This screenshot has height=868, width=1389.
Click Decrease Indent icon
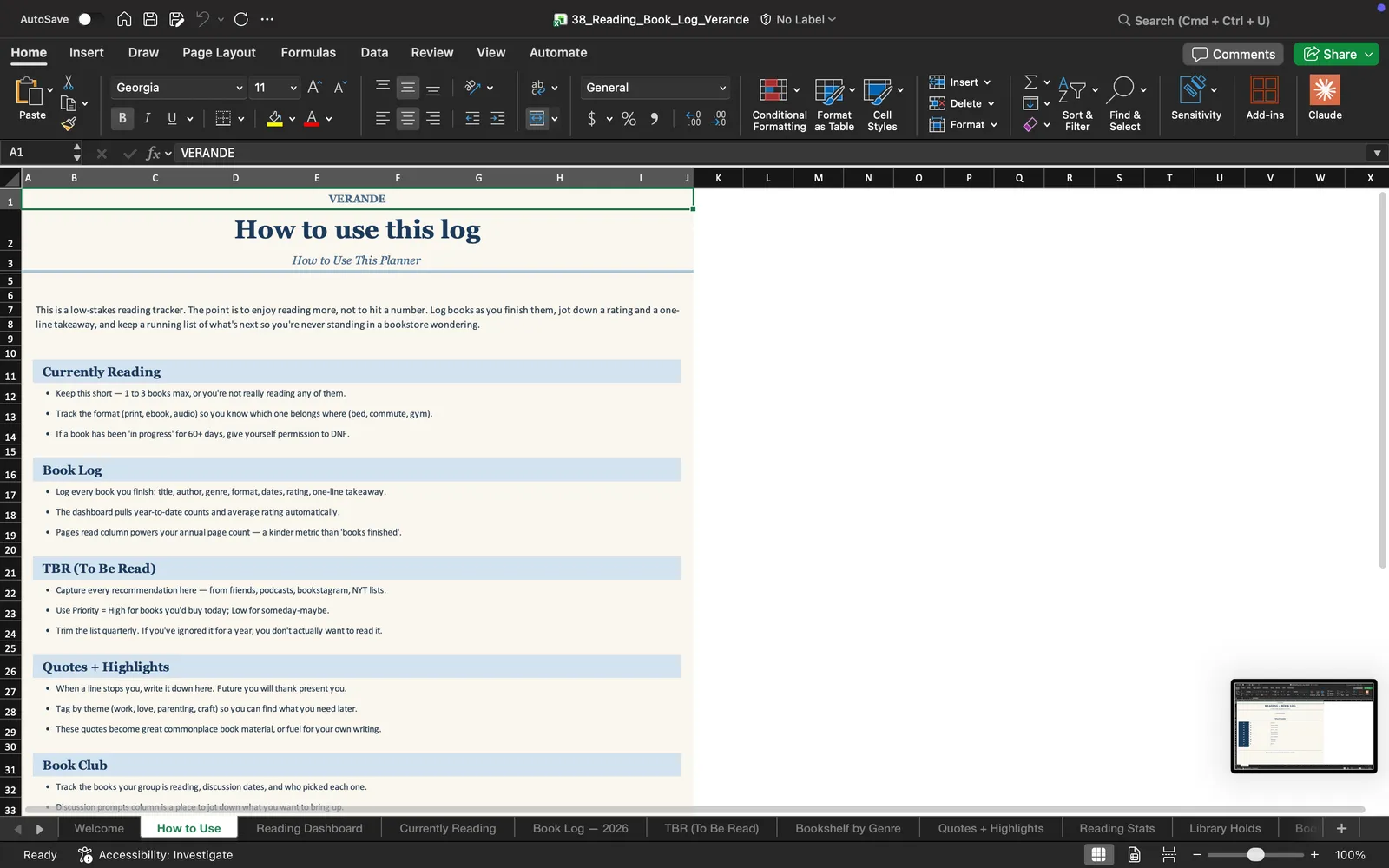(x=472, y=118)
